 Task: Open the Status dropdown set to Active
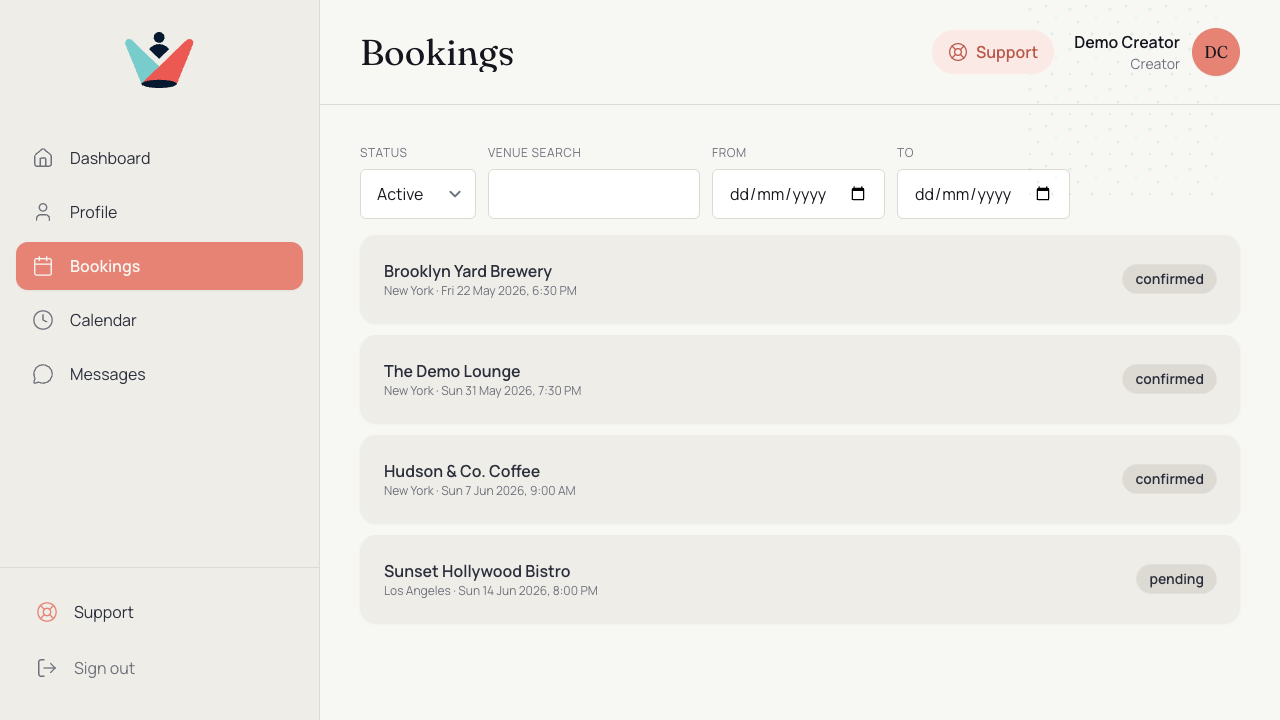[418, 194]
